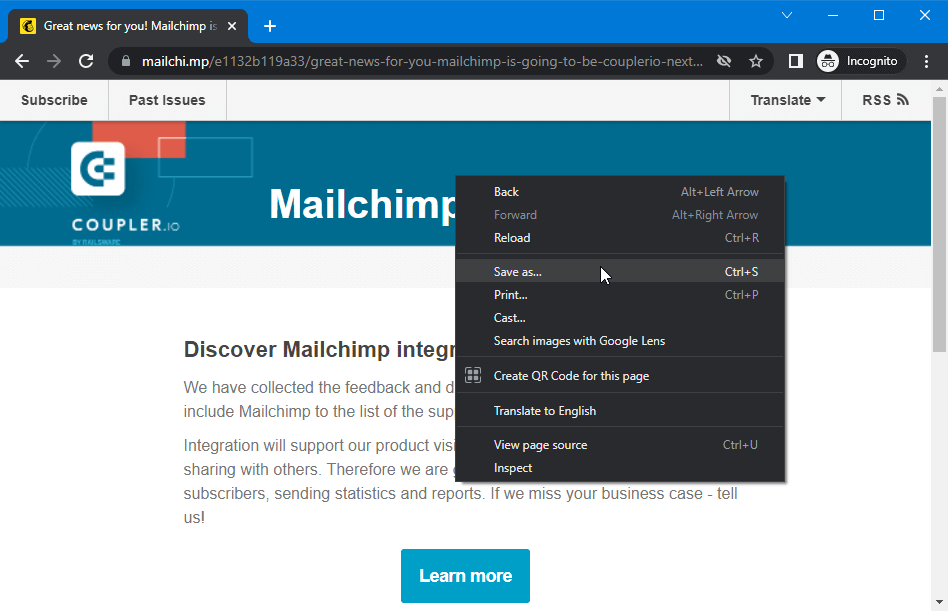Select Print... from context menu

click(x=620, y=294)
